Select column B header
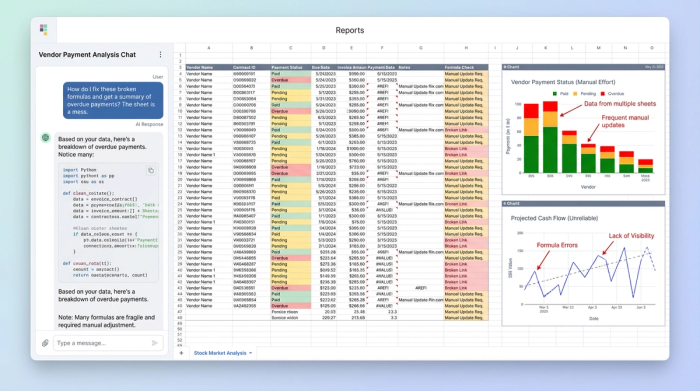This screenshot has width=700, height=391. pos(251,48)
